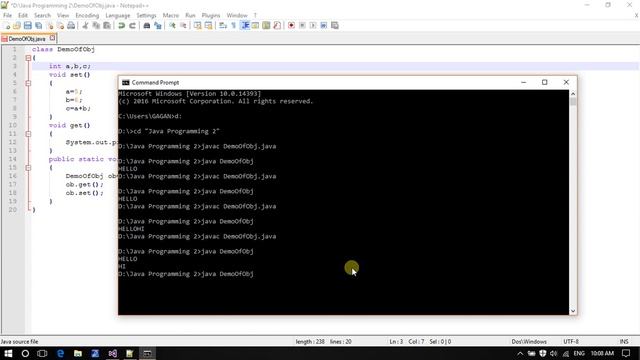
Task: Click Stop Recording macro icon
Action: click(302, 25)
